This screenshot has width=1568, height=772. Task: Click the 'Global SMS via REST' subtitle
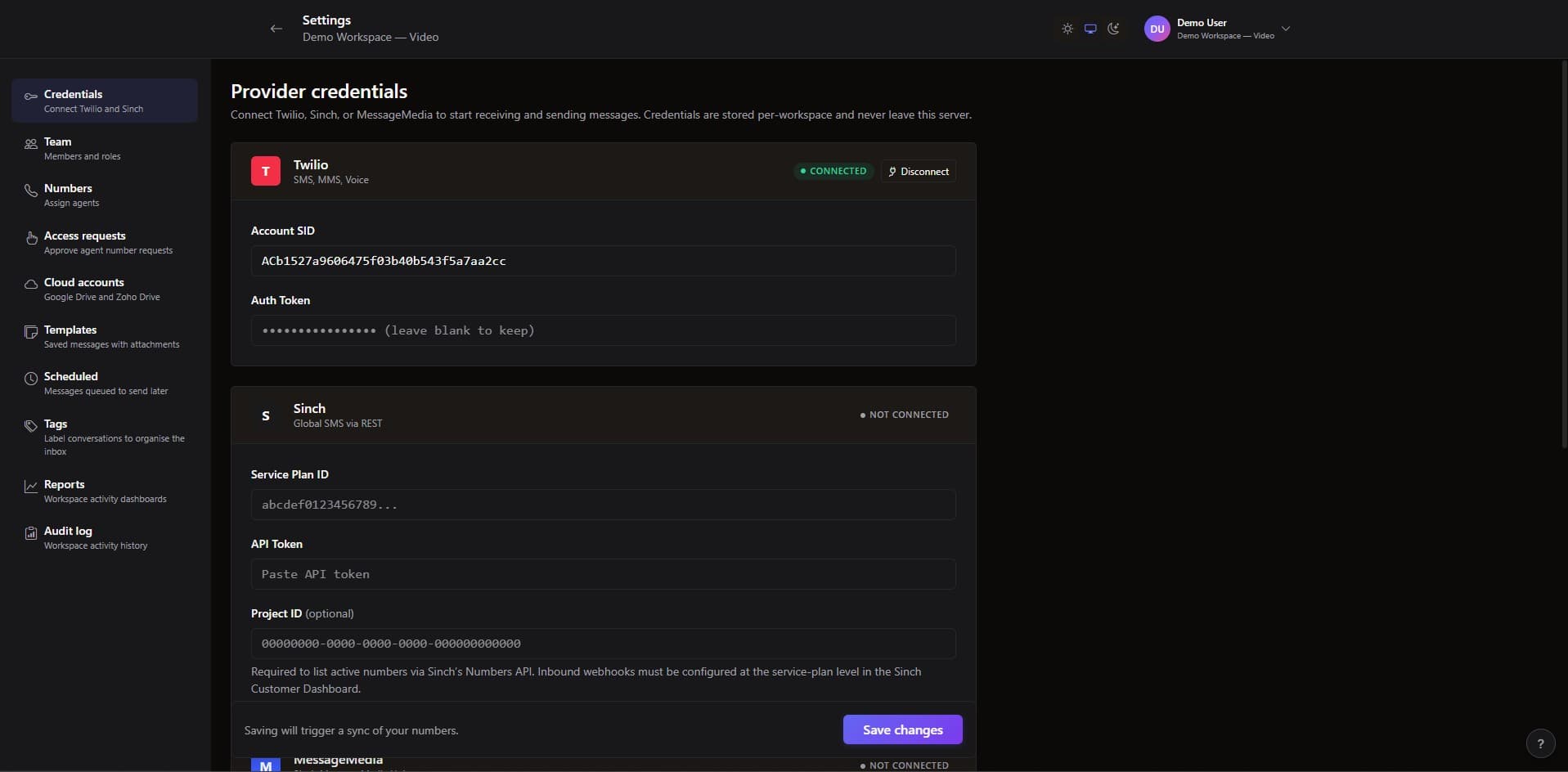[x=338, y=424]
